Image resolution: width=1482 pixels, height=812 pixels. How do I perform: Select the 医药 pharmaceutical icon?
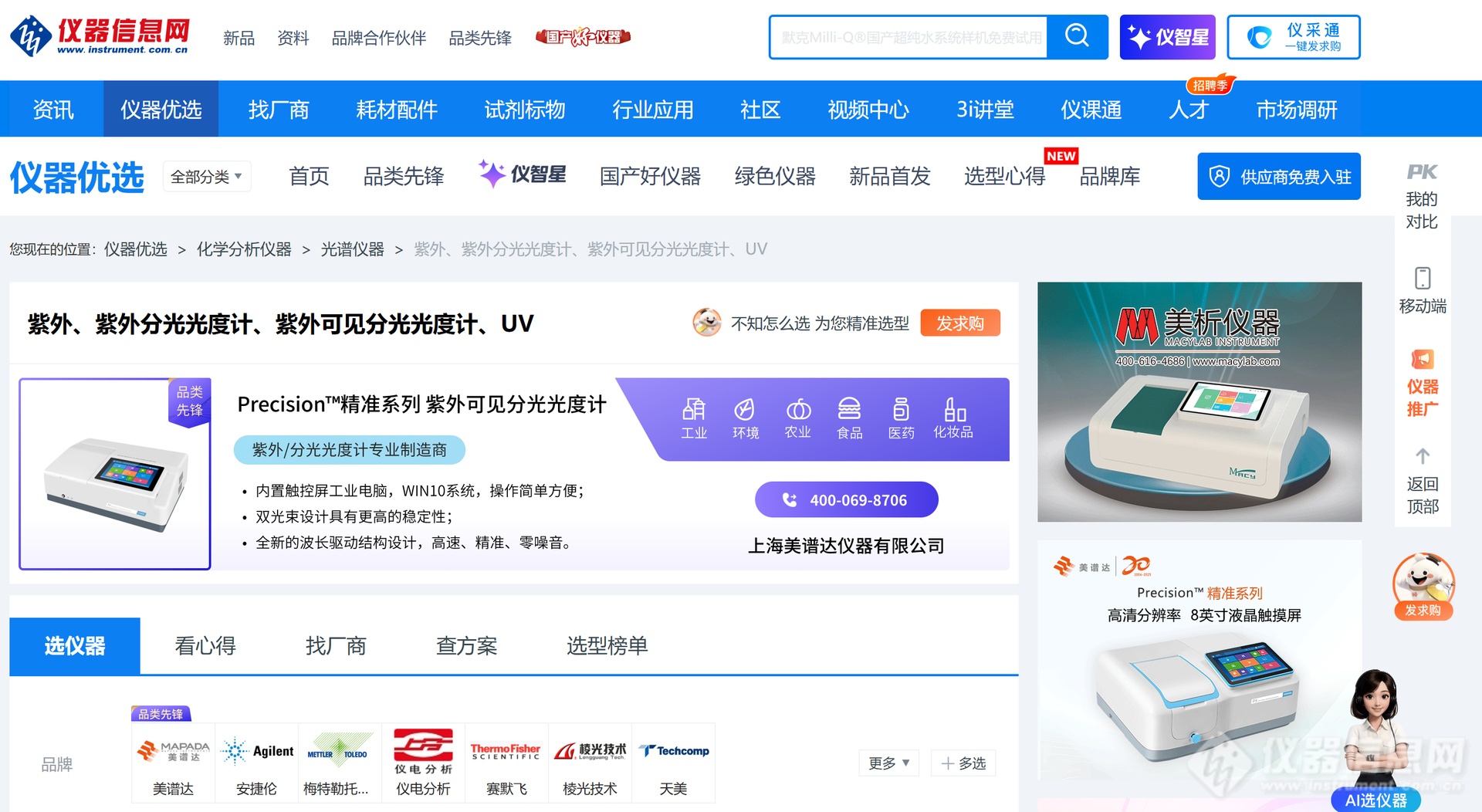click(901, 409)
